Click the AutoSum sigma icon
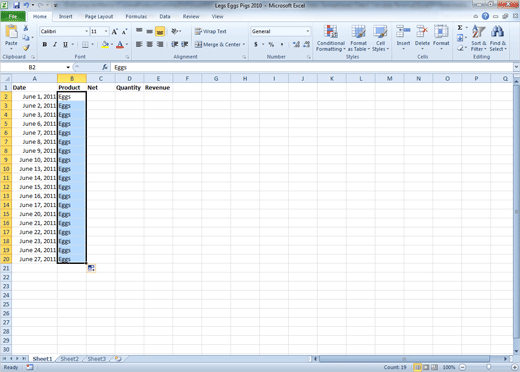 point(460,28)
